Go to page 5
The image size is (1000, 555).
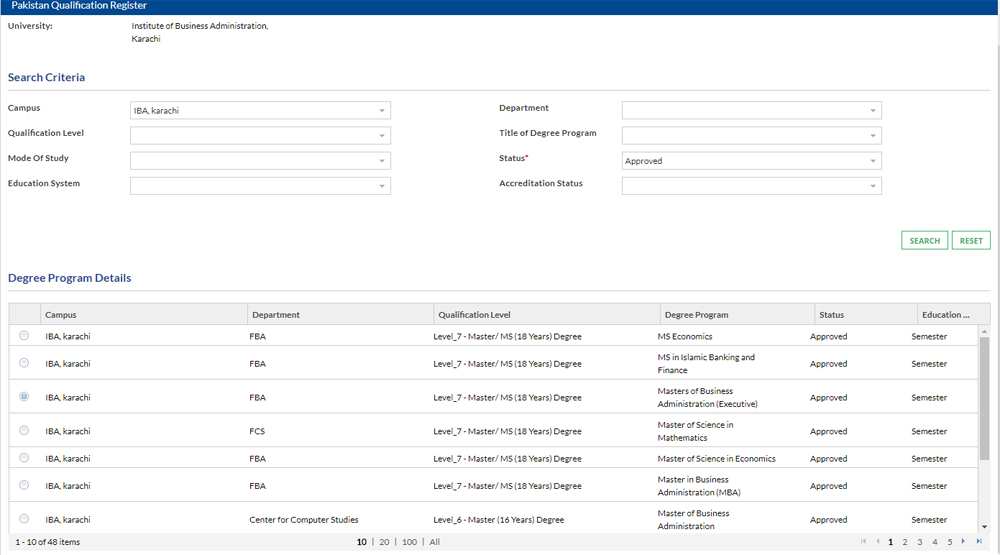950,542
